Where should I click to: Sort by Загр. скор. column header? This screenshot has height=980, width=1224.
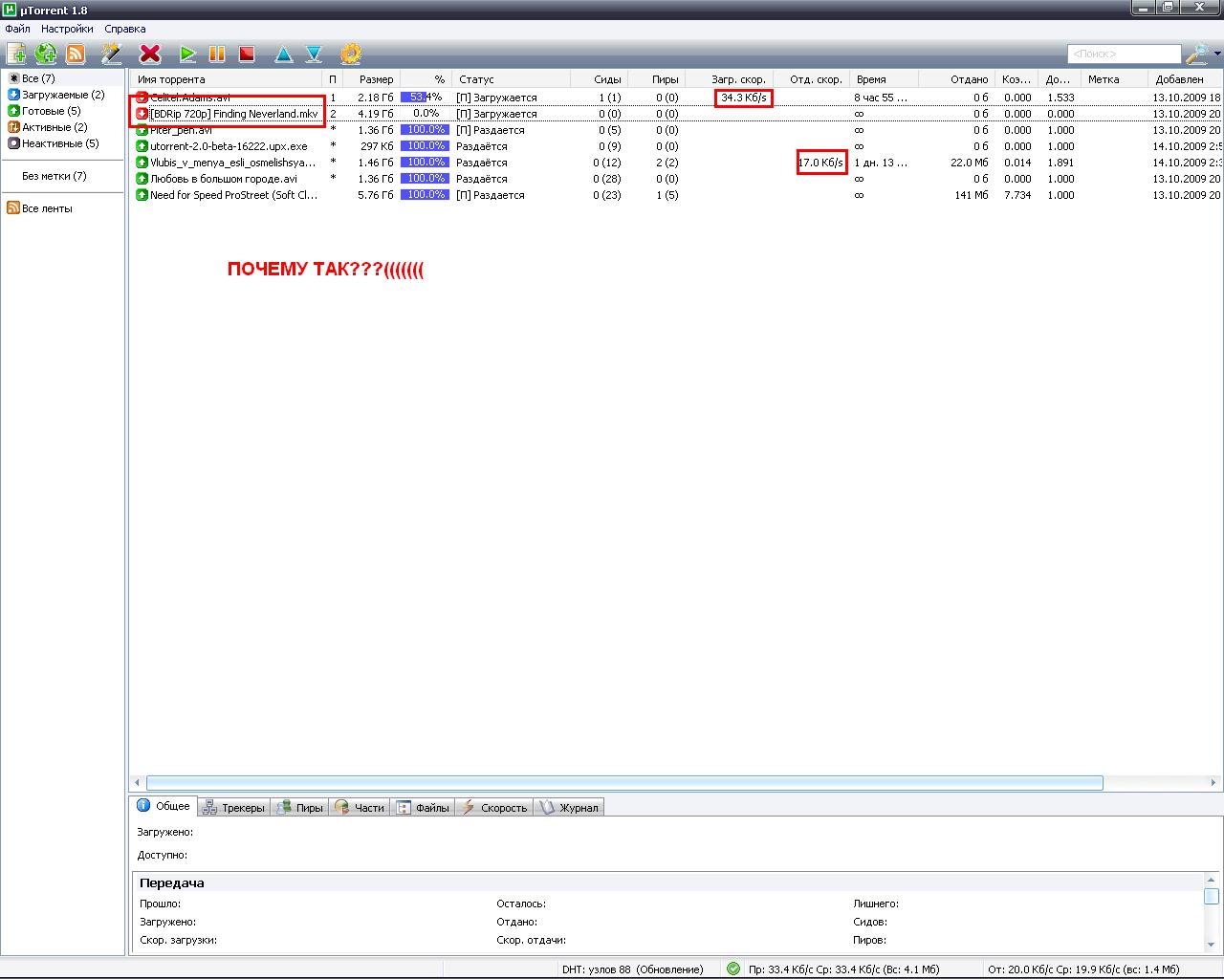tap(730, 79)
